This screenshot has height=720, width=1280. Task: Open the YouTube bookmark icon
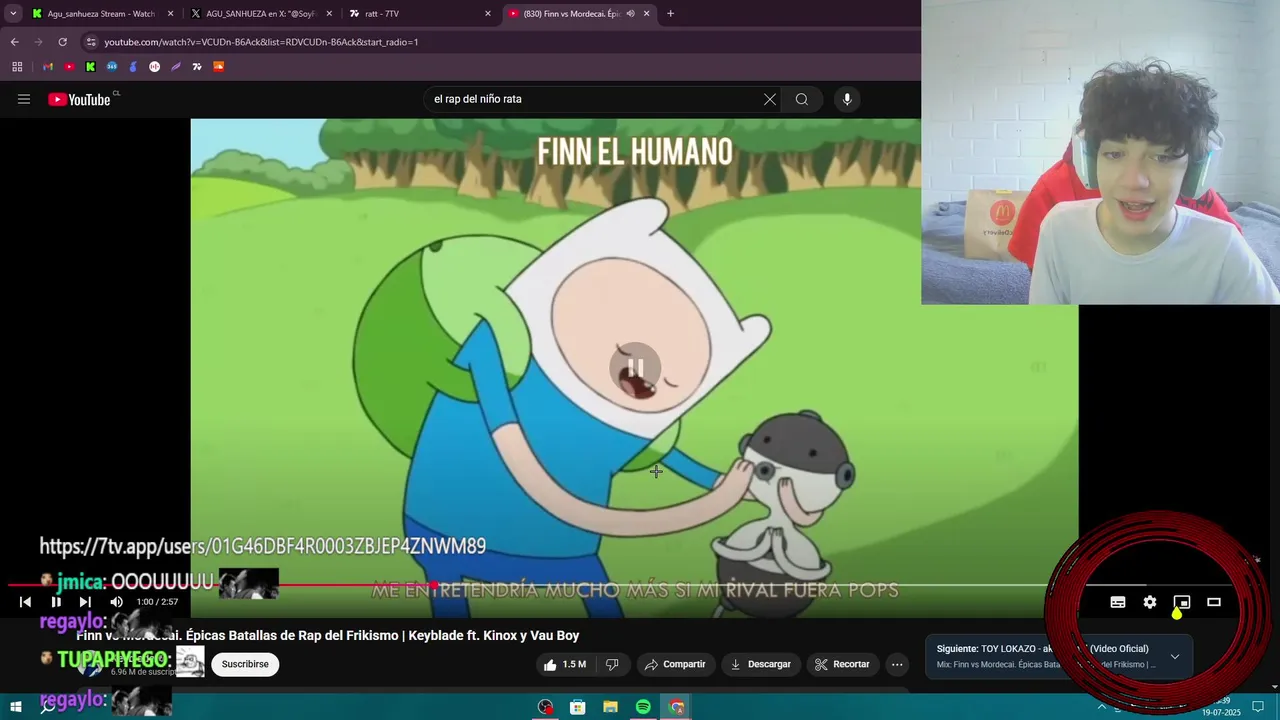(x=69, y=67)
